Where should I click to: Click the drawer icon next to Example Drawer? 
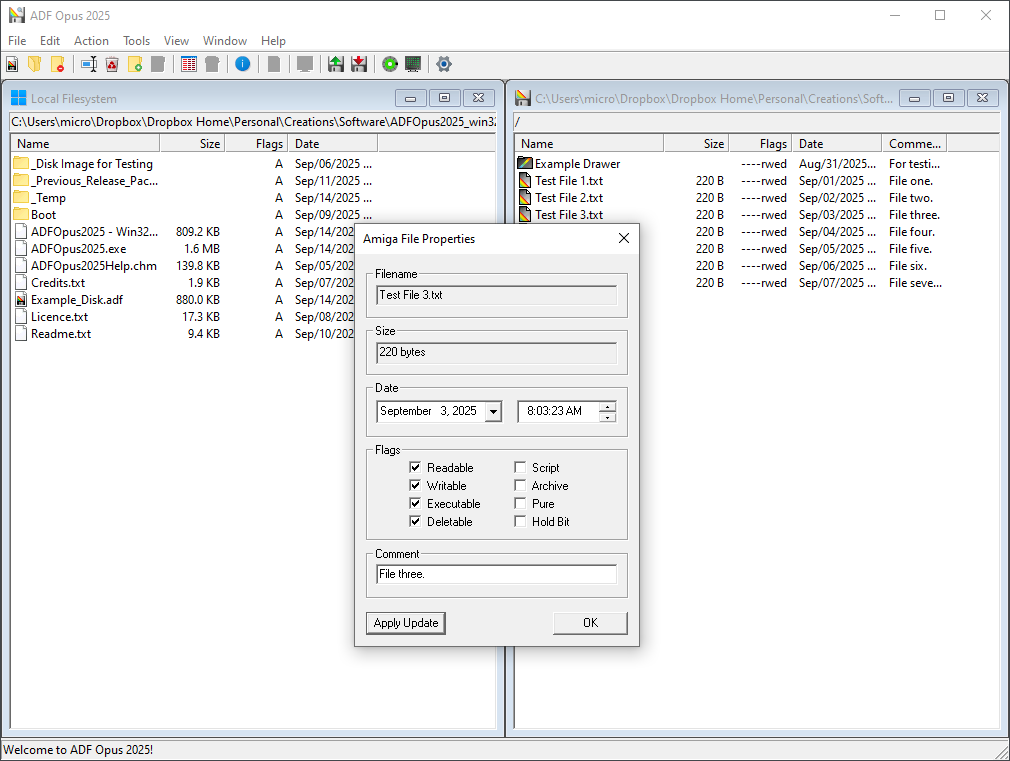[525, 164]
